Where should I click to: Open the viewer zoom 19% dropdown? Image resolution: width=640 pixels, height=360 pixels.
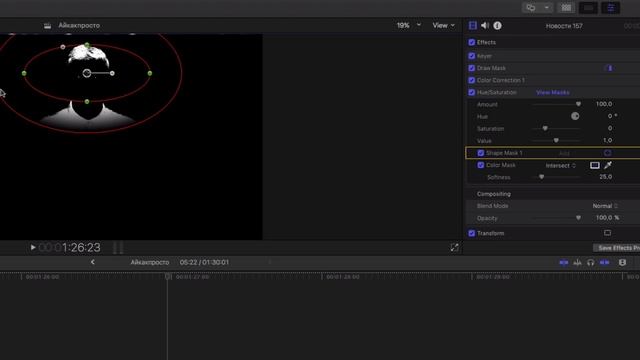click(409, 25)
